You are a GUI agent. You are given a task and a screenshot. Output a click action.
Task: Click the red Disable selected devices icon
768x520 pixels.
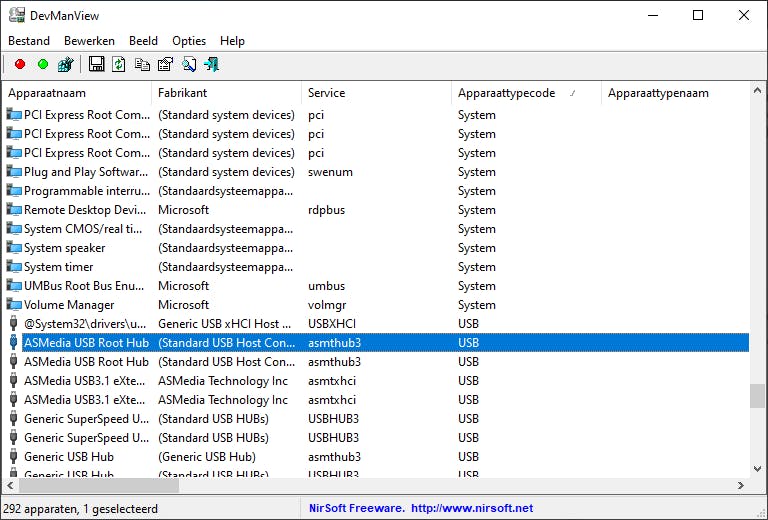tap(20, 65)
